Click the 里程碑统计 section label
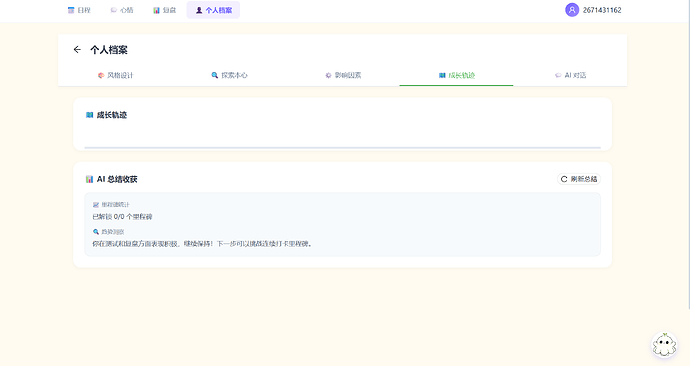 coord(115,205)
